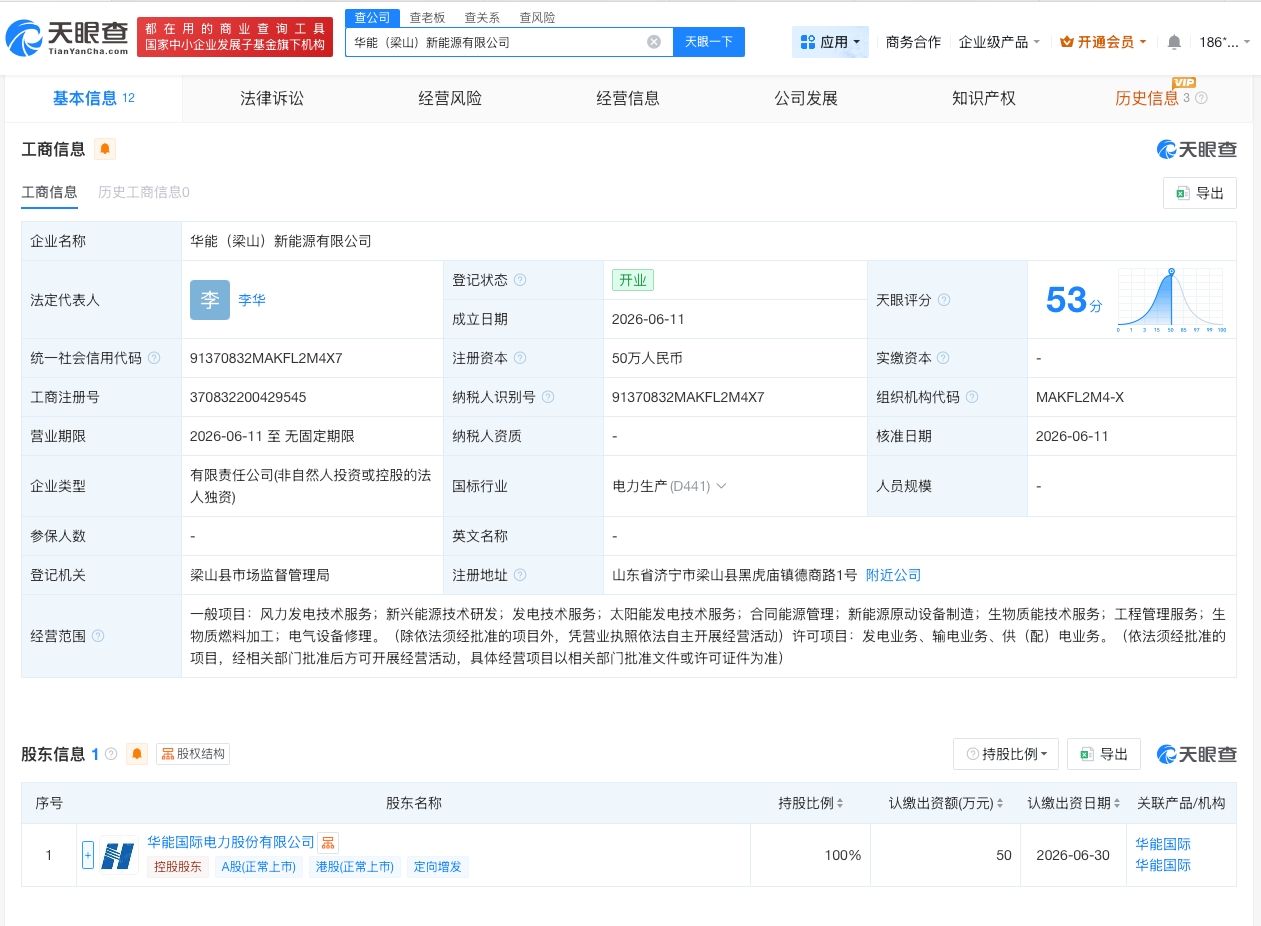Export 工商信息 with 导出 button
Viewport: 1261px width, 926px height.
pos(1200,193)
